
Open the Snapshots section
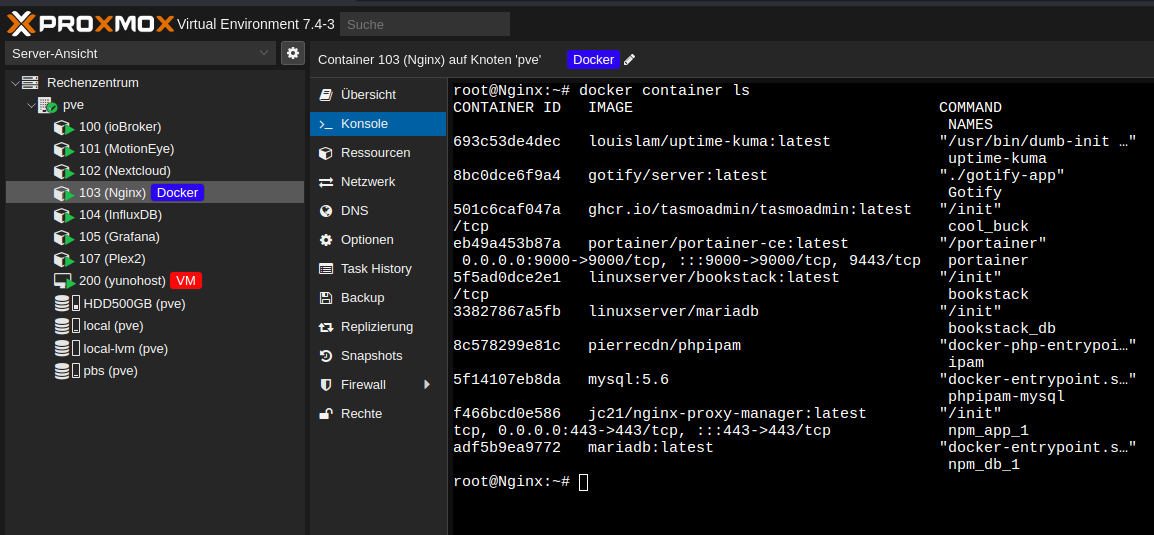click(x=378, y=355)
